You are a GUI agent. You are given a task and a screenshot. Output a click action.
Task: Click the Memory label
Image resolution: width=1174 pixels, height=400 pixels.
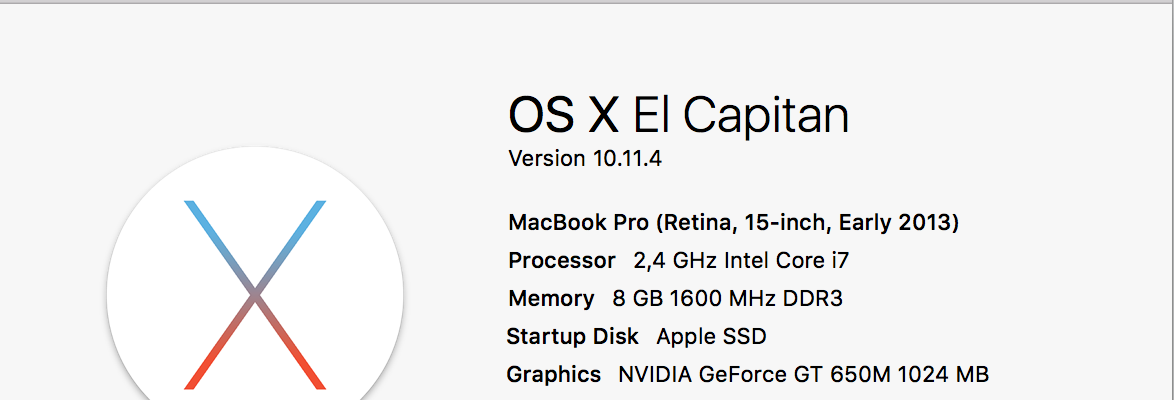(x=551, y=299)
